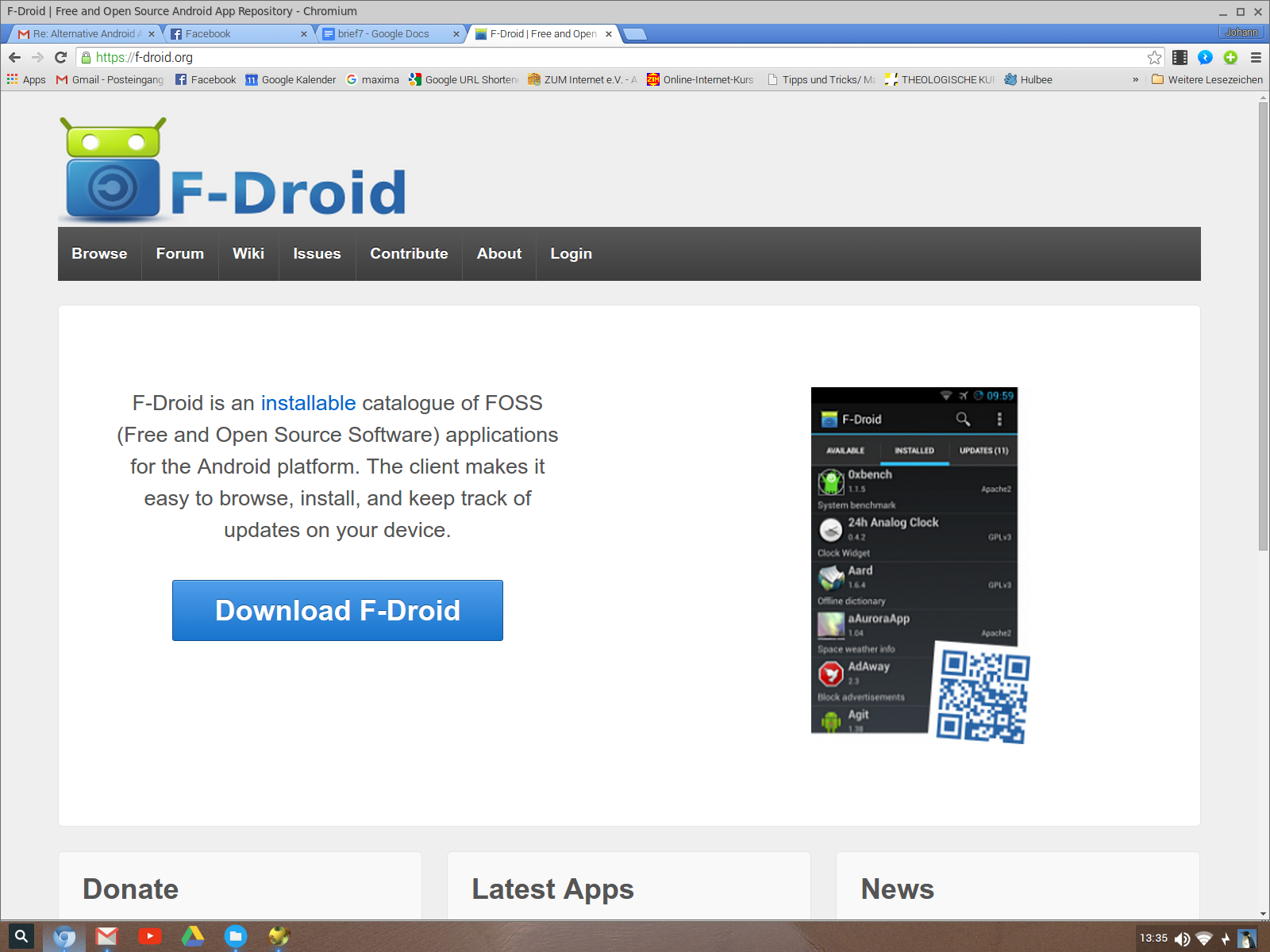The image size is (1270, 952).
Task: Click the Latest Apps heading
Action: tap(552, 889)
